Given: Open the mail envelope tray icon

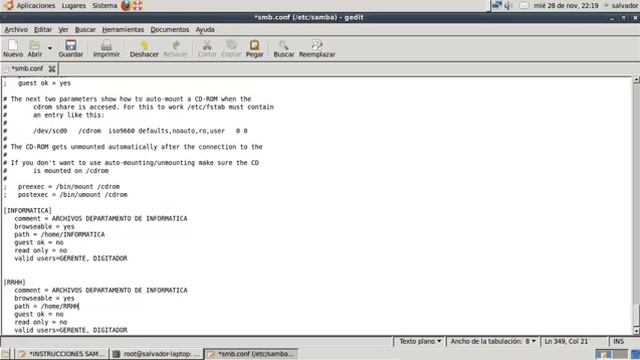Looking at the screenshot, I should pos(524,5).
